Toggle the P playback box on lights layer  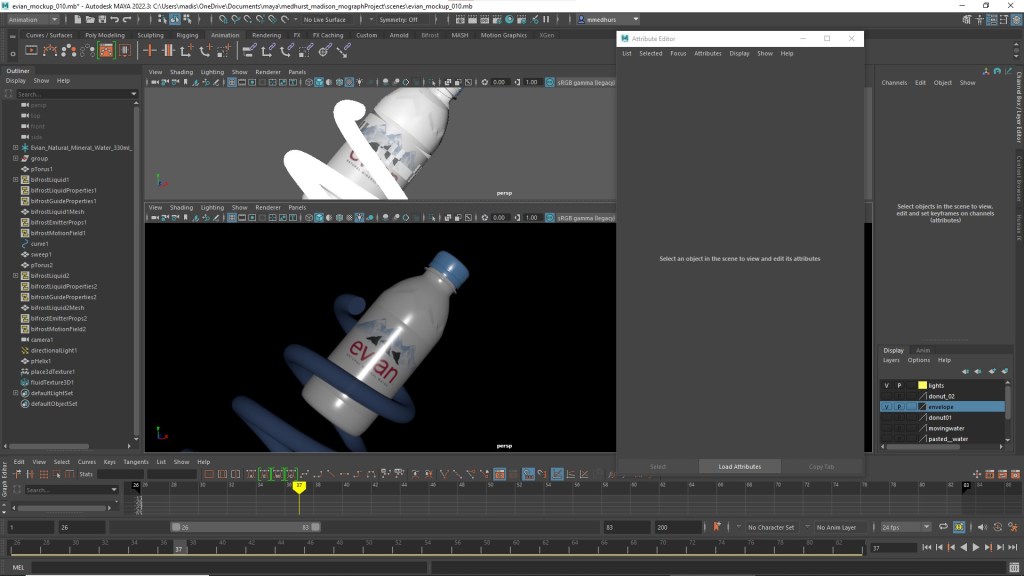(x=898, y=385)
